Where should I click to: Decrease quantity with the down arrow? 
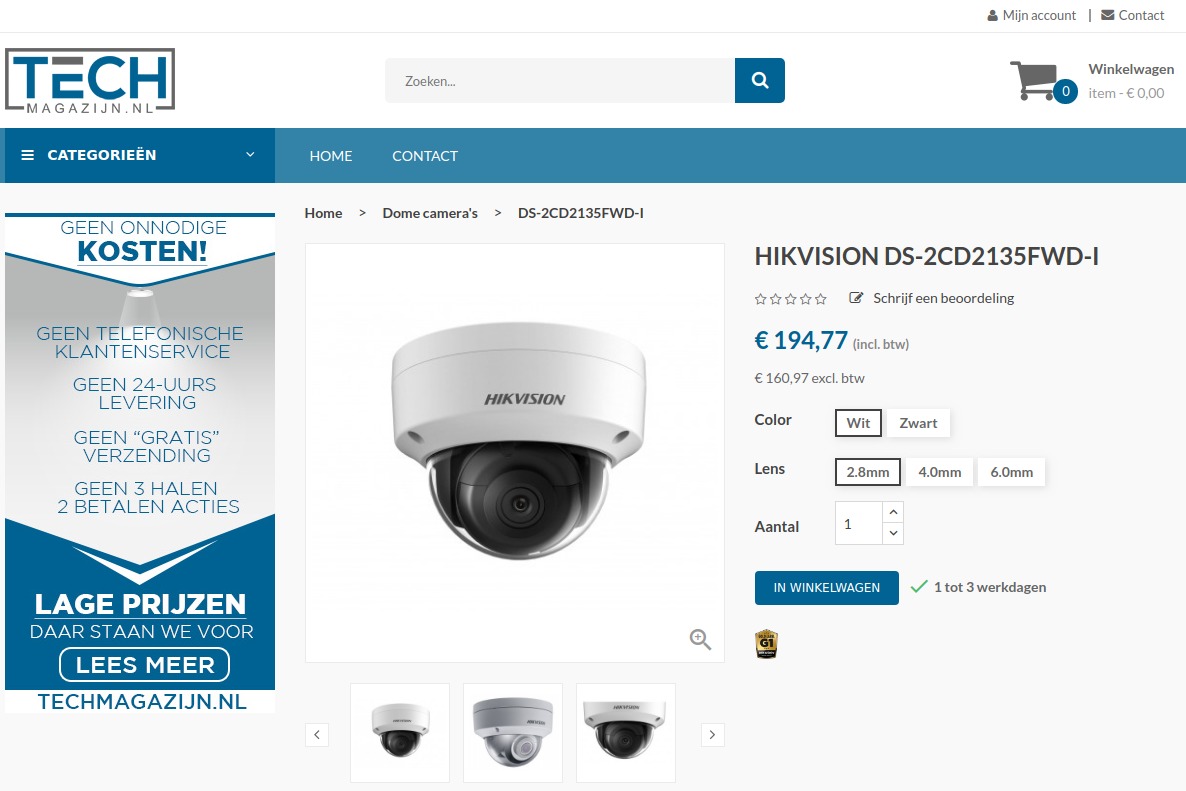pos(893,533)
